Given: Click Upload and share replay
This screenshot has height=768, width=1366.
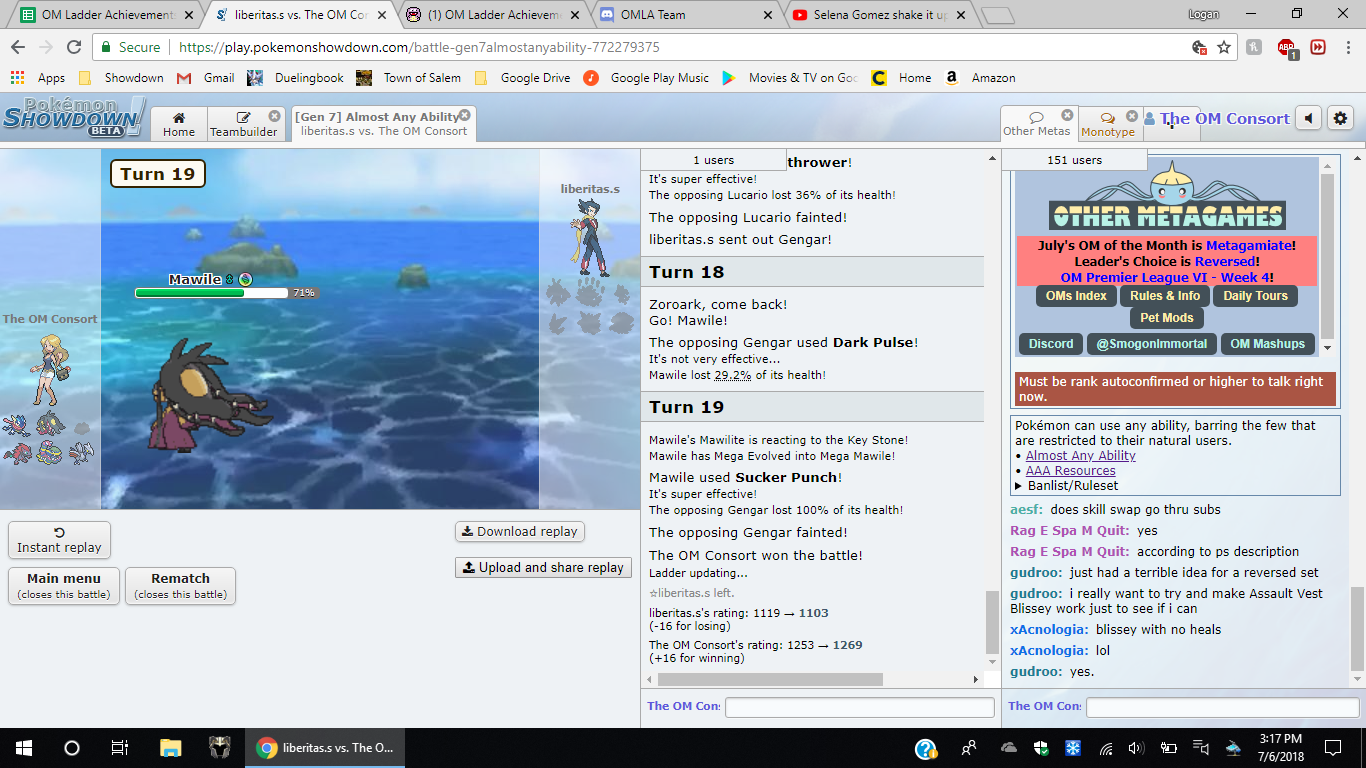Looking at the screenshot, I should [x=543, y=567].
